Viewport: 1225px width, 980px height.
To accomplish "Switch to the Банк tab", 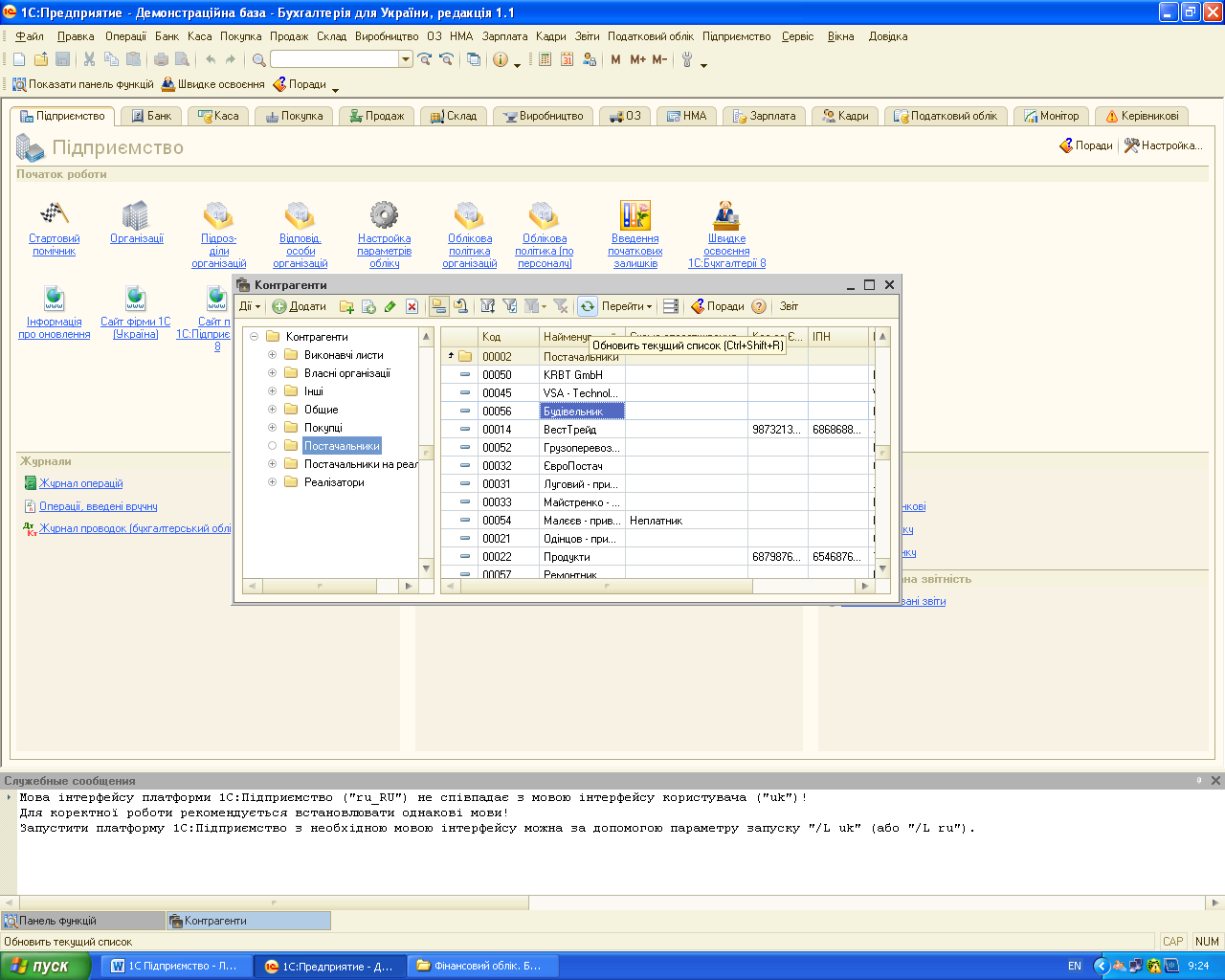I will click(151, 116).
